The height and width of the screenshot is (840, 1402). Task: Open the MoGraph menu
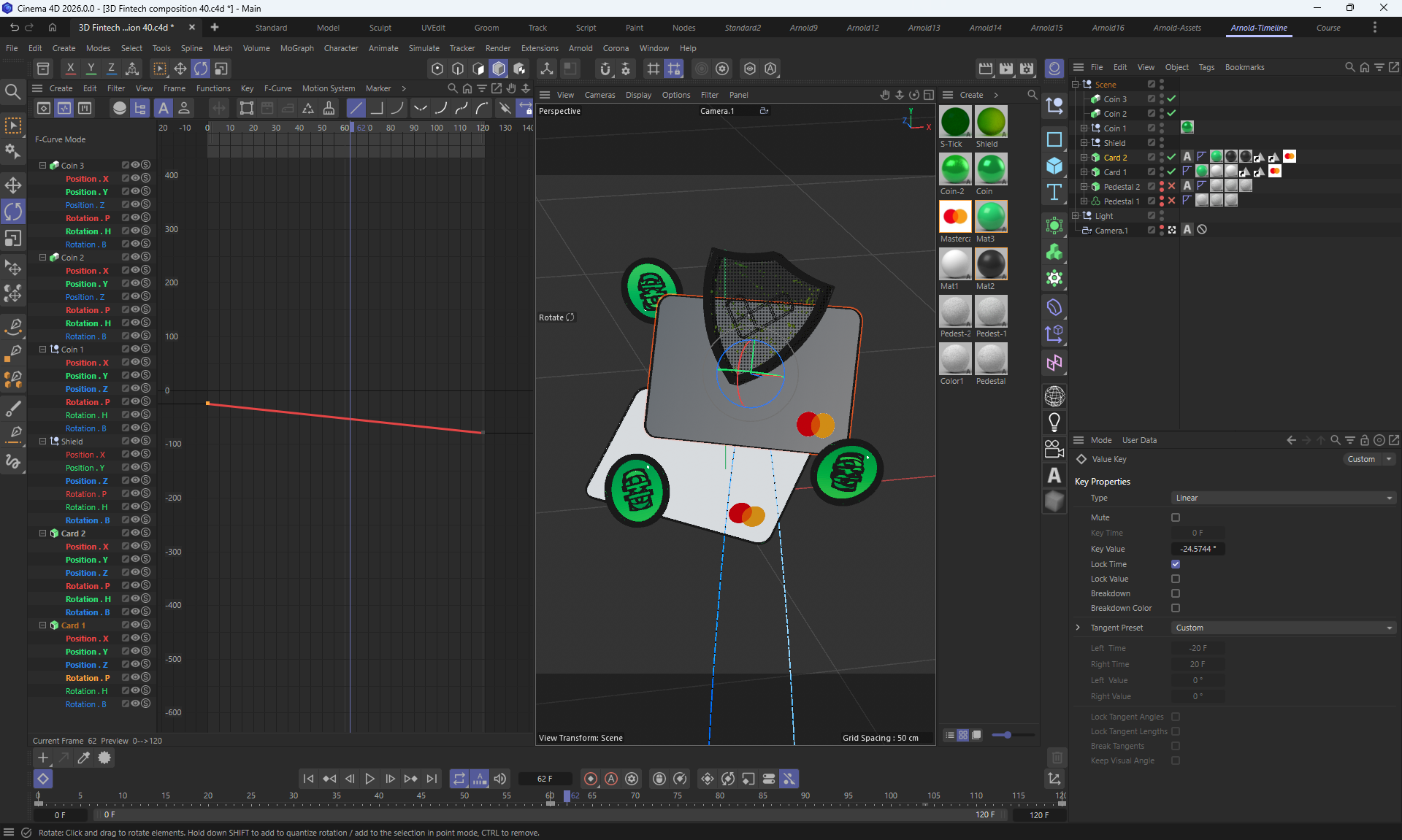point(296,48)
